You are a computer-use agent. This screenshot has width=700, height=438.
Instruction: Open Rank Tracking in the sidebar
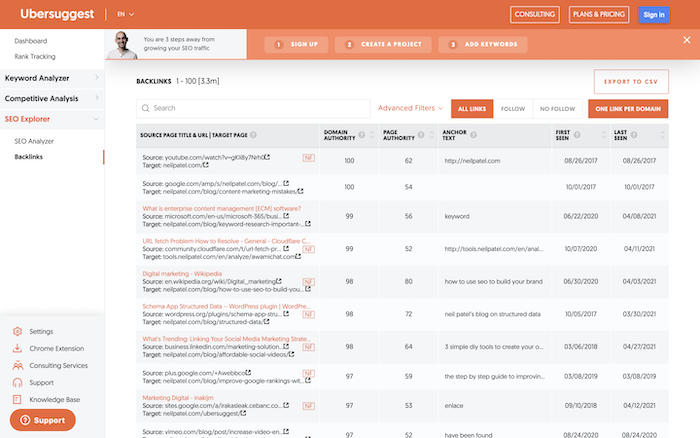pyautogui.click(x=35, y=57)
